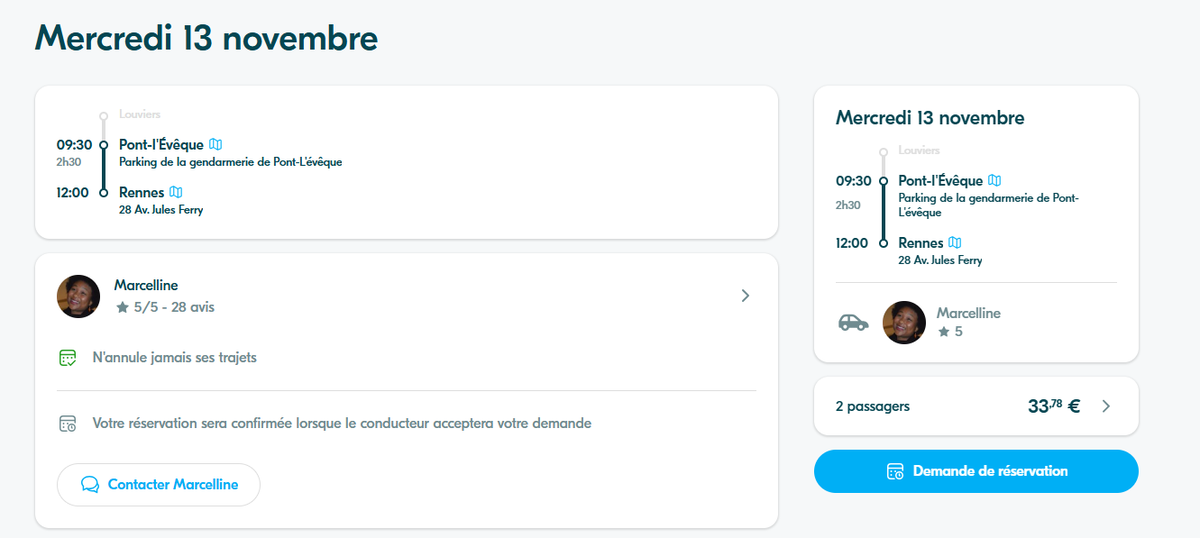Click the green calendar check icon
1200x538 pixels.
(x=68, y=357)
